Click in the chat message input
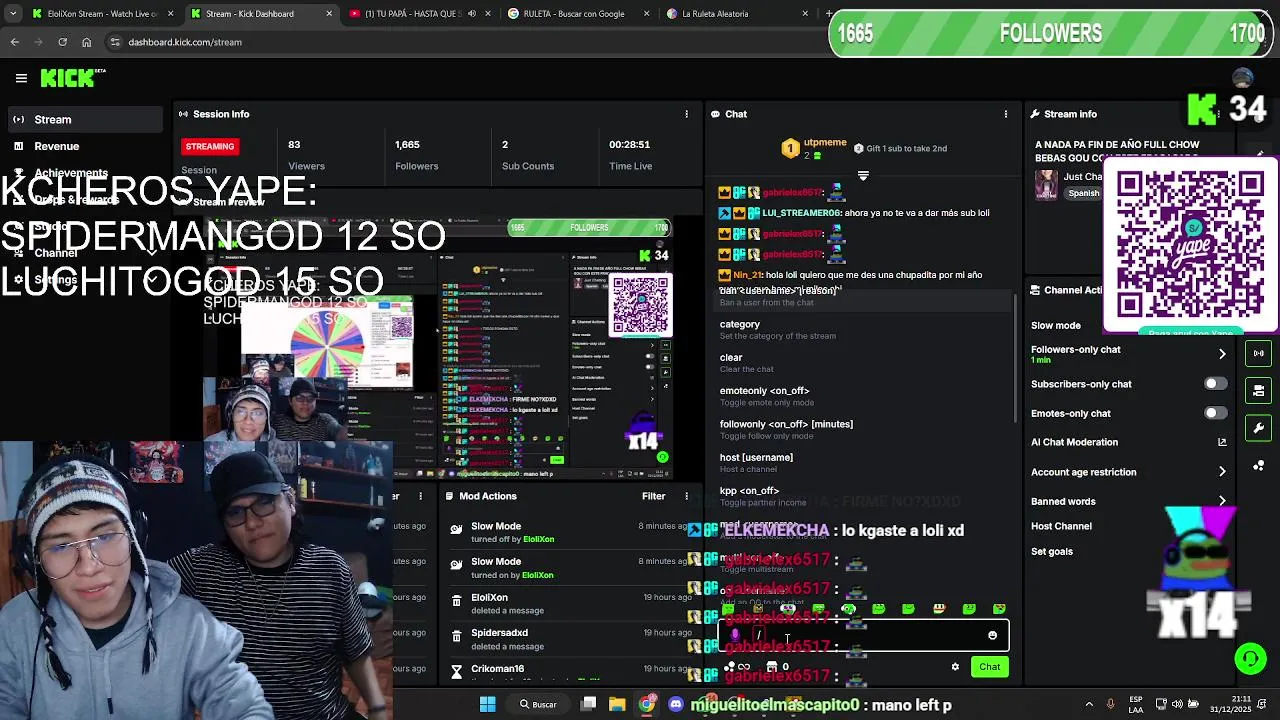Image resolution: width=1280 pixels, height=720 pixels. [864, 635]
